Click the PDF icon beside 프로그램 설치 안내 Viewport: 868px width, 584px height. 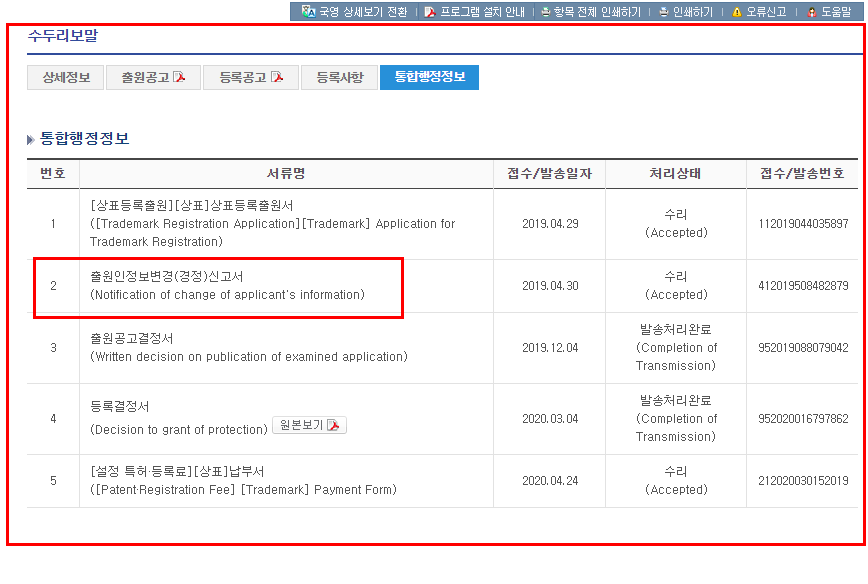point(430,12)
